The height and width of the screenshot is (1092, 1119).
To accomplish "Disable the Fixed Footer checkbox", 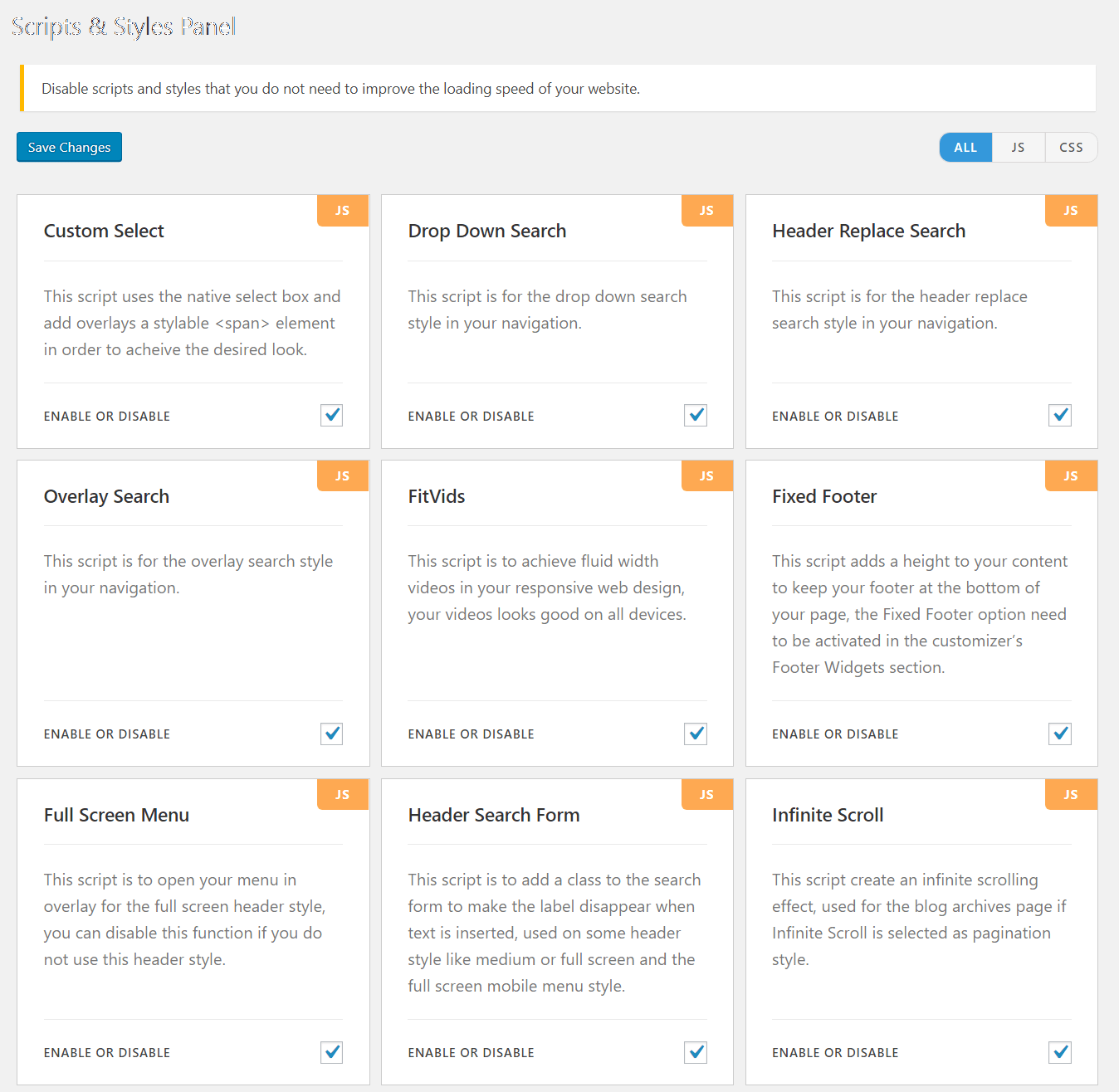I will tap(1060, 734).
